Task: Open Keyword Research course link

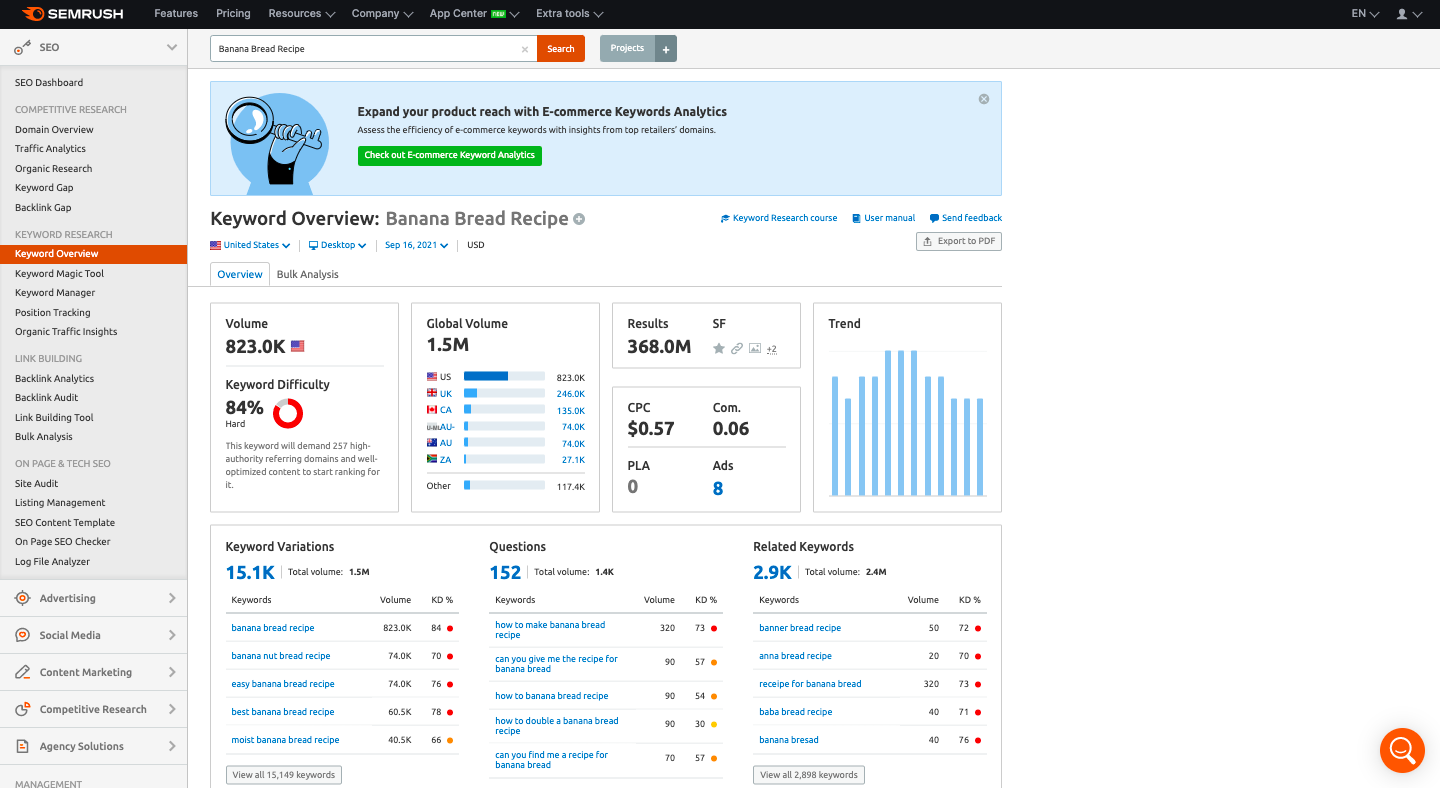Action: [x=779, y=218]
